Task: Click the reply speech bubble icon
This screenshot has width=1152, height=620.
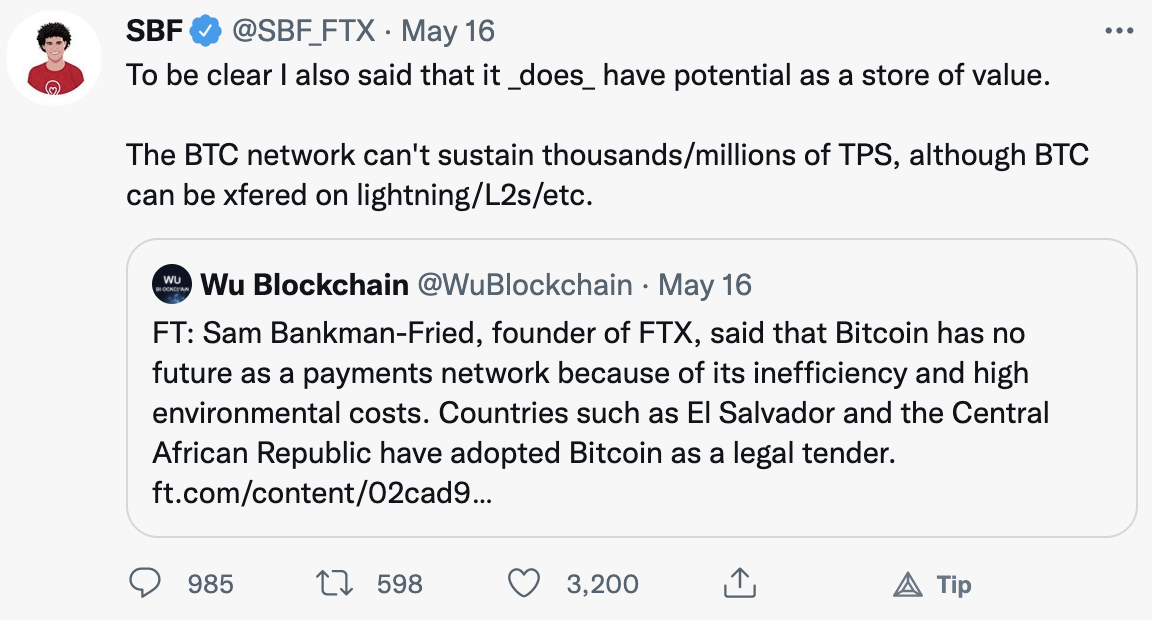Action: click(146, 583)
